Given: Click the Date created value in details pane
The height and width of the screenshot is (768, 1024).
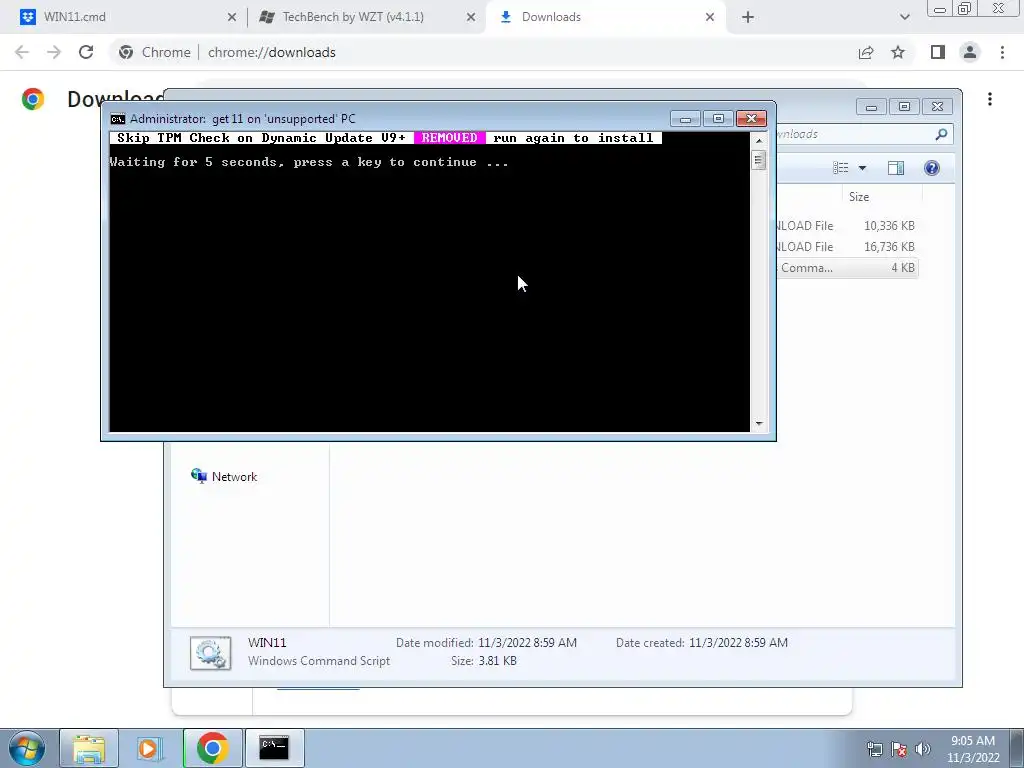Looking at the screenshot, I should (738, 643).
